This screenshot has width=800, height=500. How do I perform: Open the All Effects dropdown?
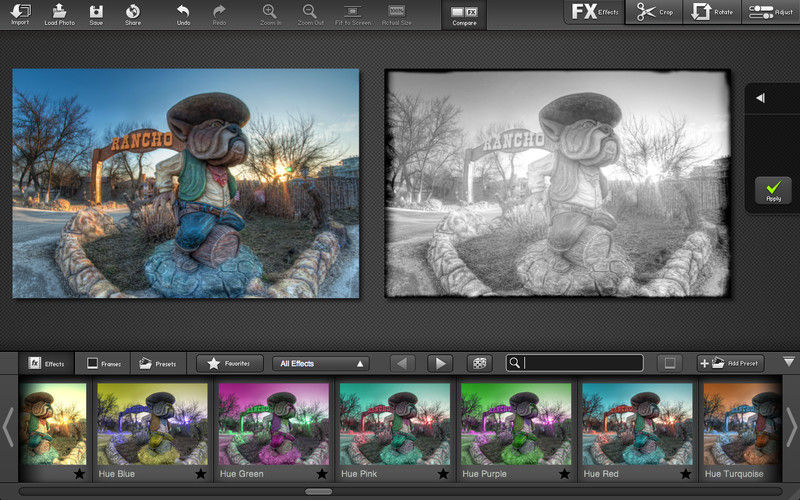(321, 363)
